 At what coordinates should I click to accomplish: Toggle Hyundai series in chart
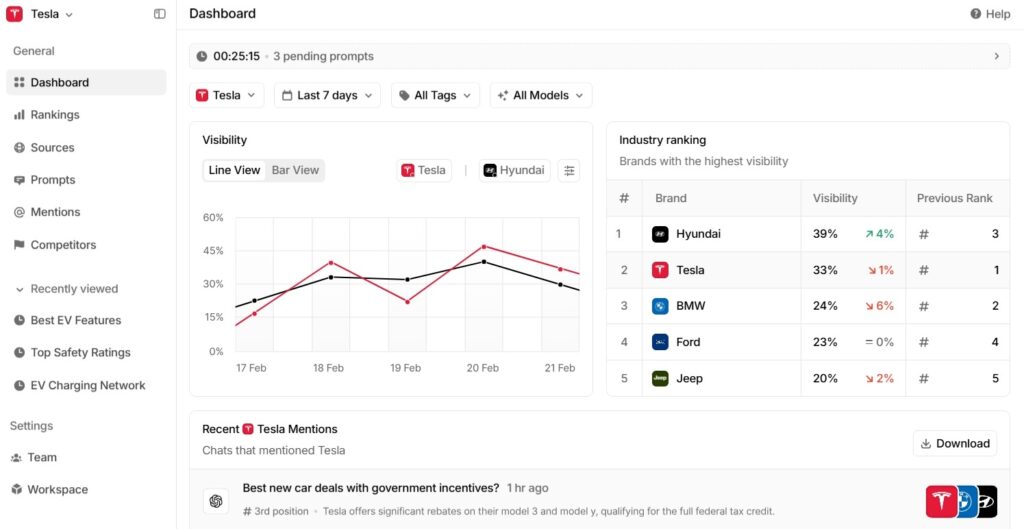[514, 171]
